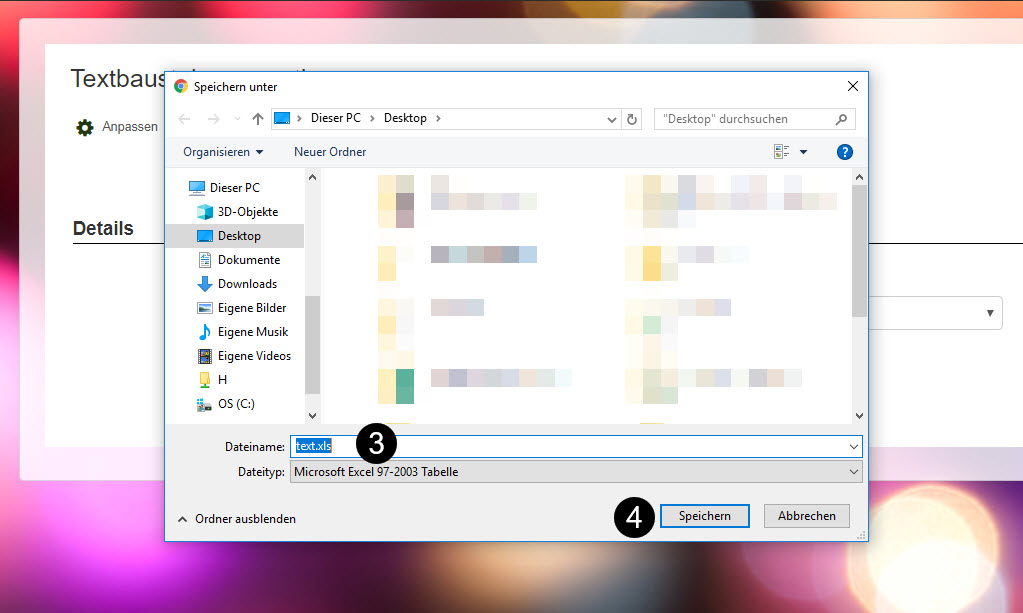
Task: Expand the address bar path history dropdown
Action: (612, 119)
